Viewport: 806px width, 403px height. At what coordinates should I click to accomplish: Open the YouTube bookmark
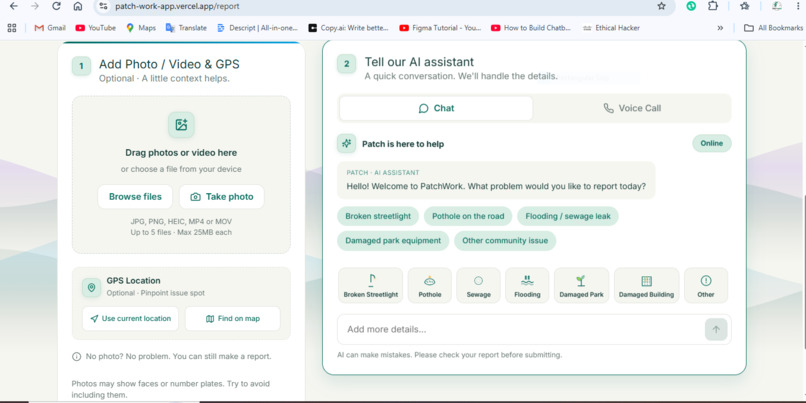click(96, 28)
